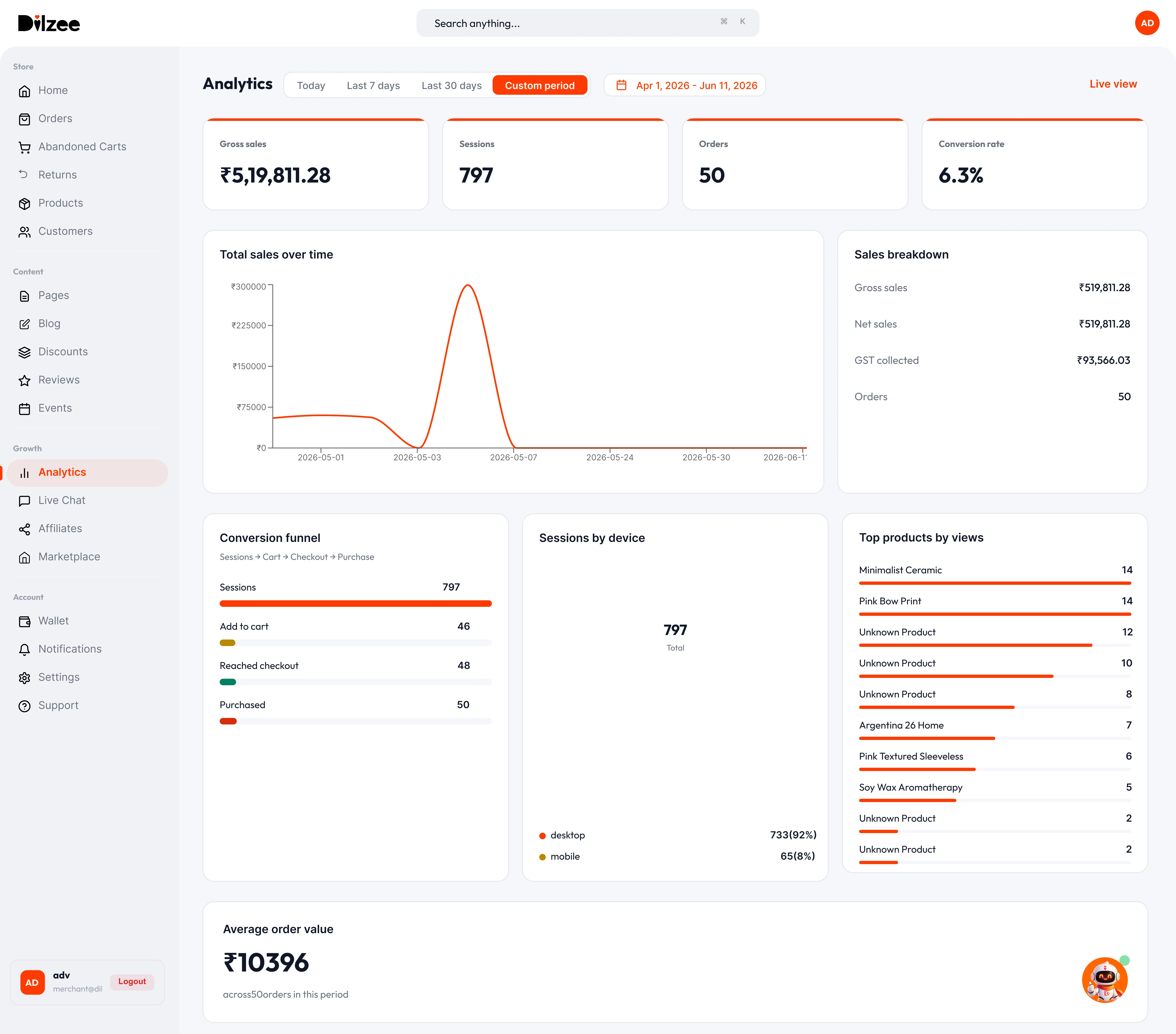This screenshot has height=1034, width=1176.
Task: Click the mobile legend dot
Action: pyautogui.click(x=542, y=857)
